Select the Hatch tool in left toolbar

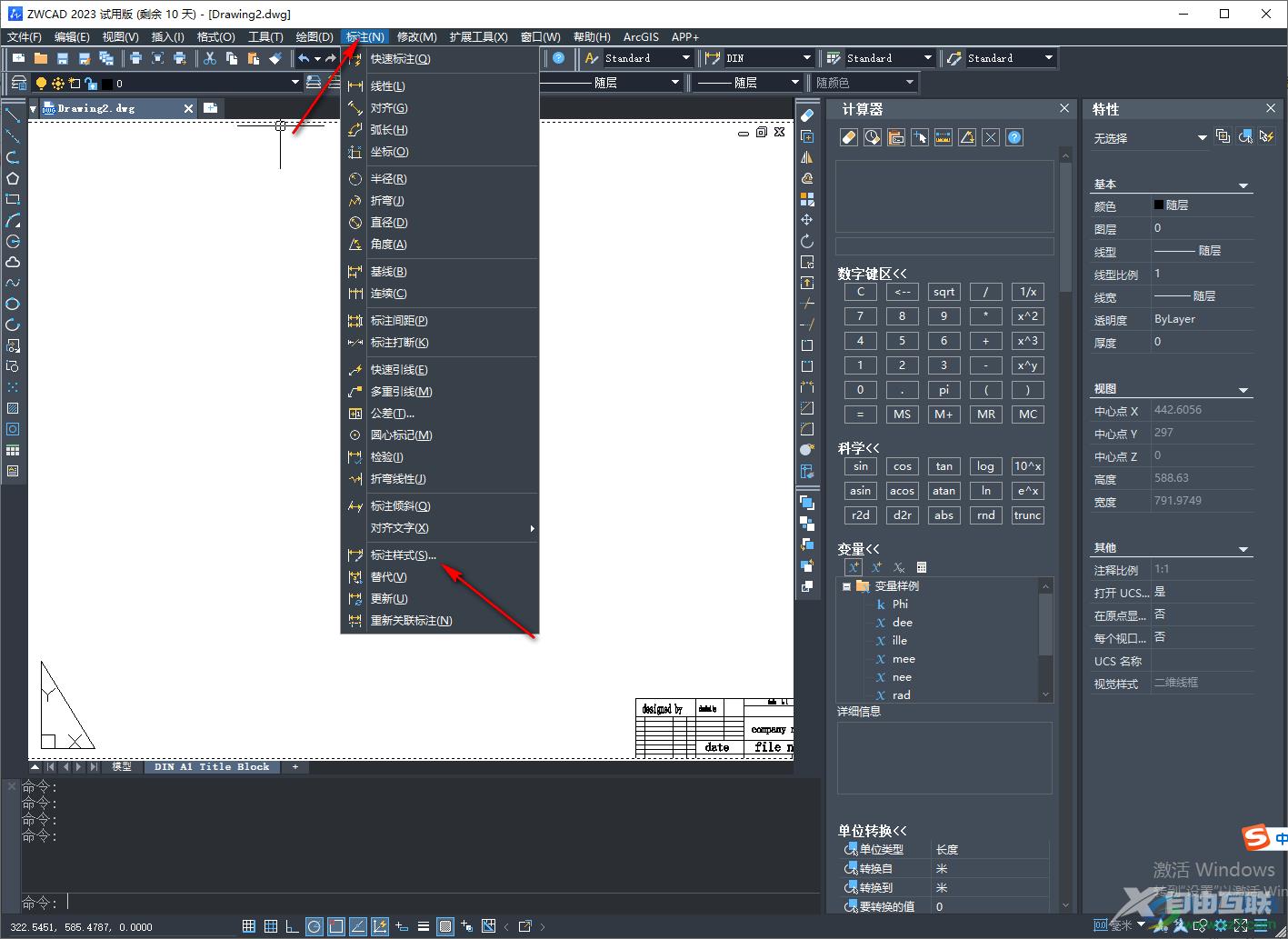pyautogui.click(x=13, y=408)
